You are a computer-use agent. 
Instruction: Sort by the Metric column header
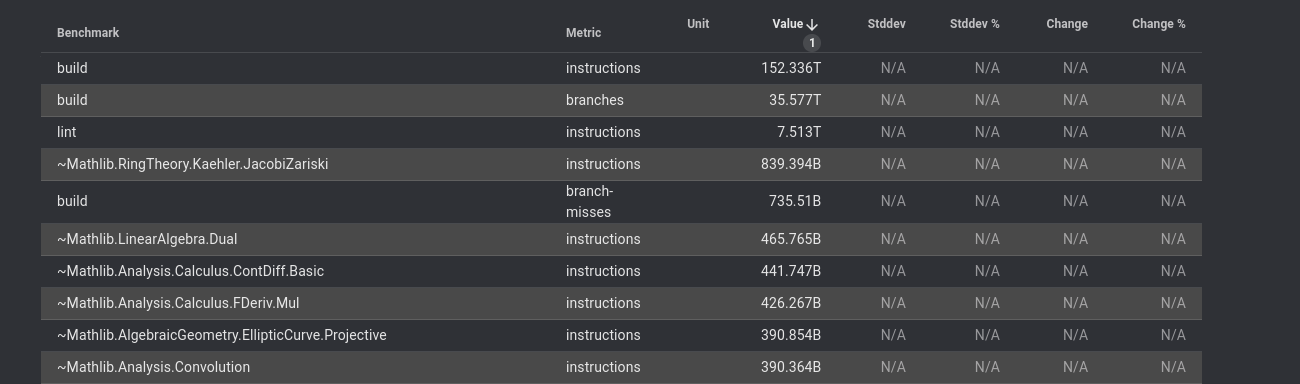coord(583,33)
